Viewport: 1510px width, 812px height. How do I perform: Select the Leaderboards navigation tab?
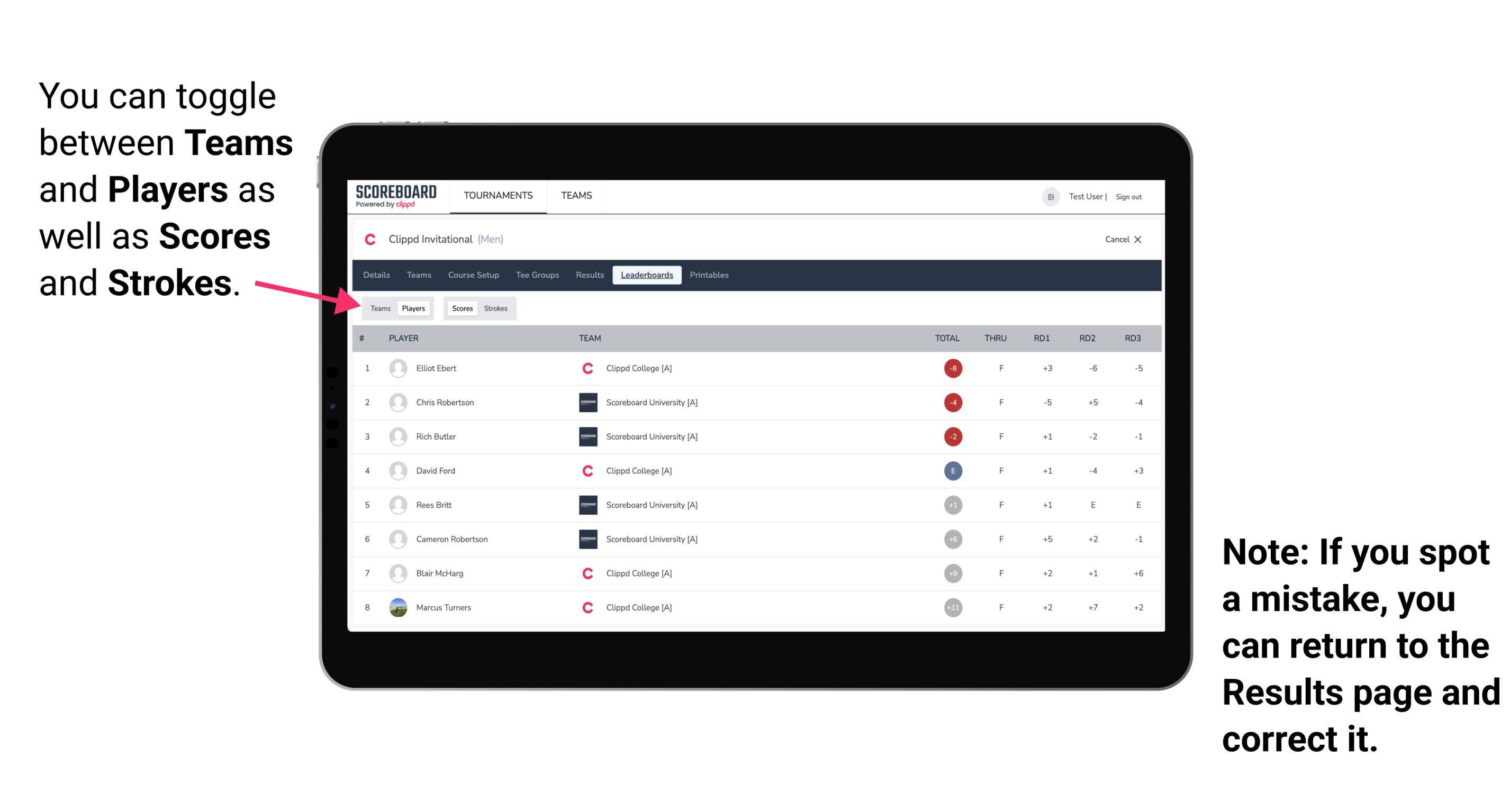point(647,275)
